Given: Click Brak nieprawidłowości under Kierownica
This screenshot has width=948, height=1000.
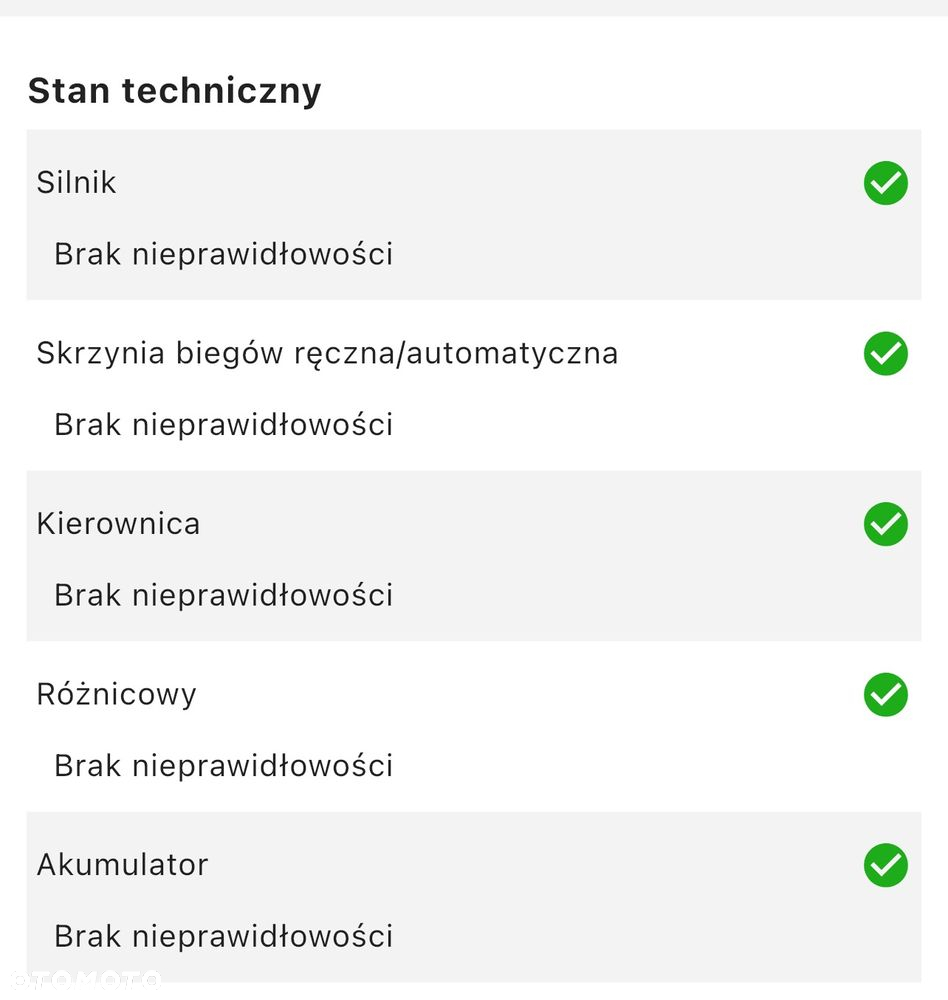Looking at the screenshot, I should [224, 595].
